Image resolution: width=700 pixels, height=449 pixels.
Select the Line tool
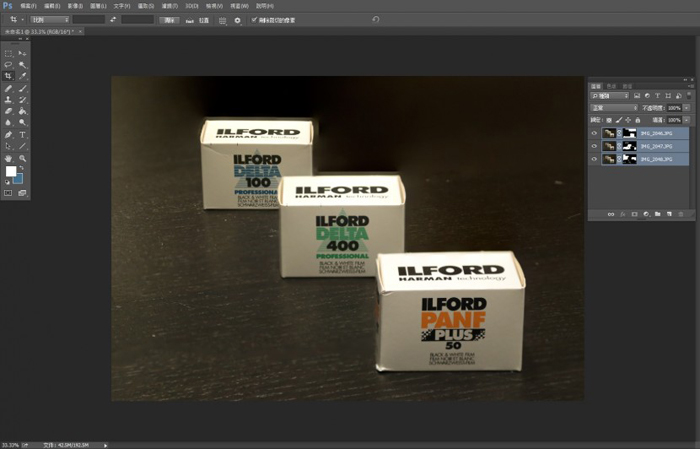click(x=22, y=146)
